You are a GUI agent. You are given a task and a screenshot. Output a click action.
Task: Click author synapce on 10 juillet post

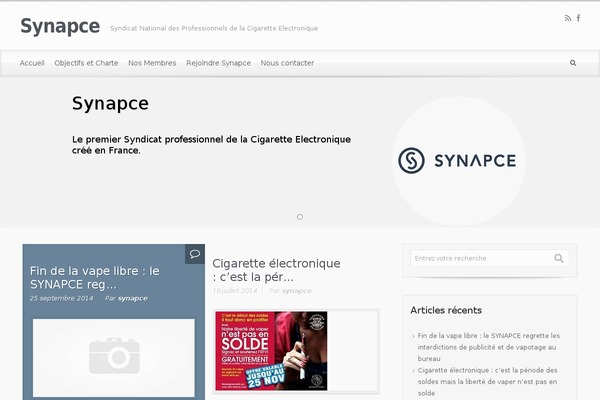297,291
